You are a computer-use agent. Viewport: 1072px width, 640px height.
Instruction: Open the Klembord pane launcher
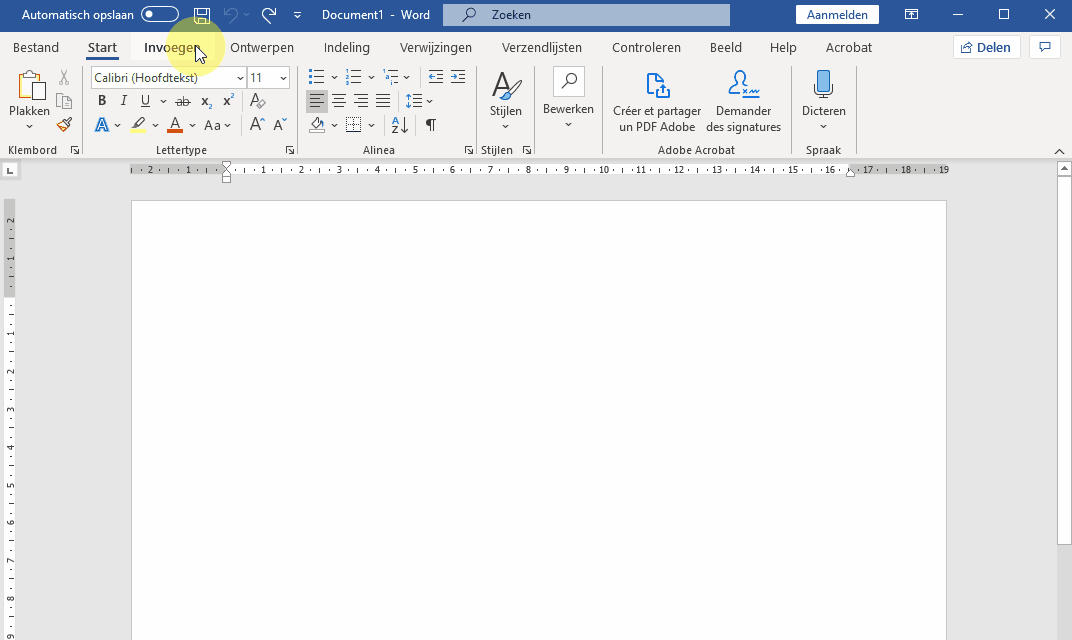(x=75, y=150)
